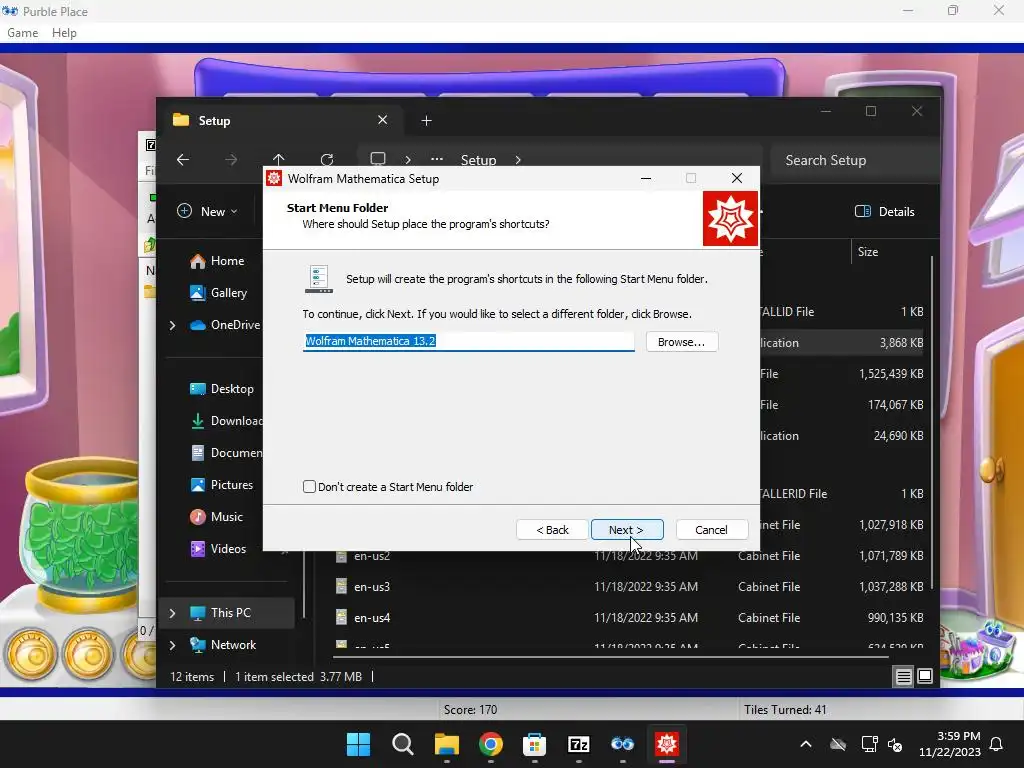
Task: Click the Wolfram logo in setup header
Action: coord(730,219)
